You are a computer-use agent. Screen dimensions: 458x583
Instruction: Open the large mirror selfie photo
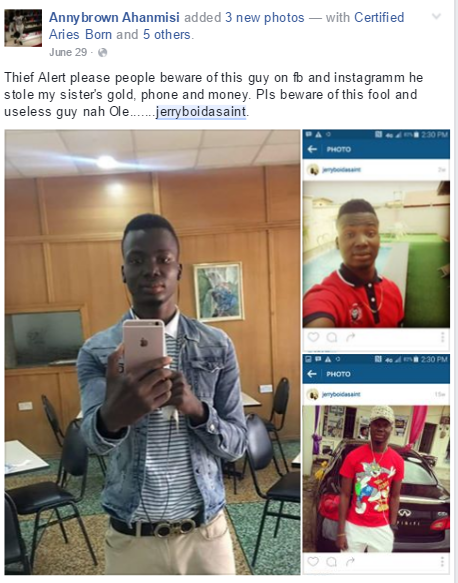pos(152,352)
